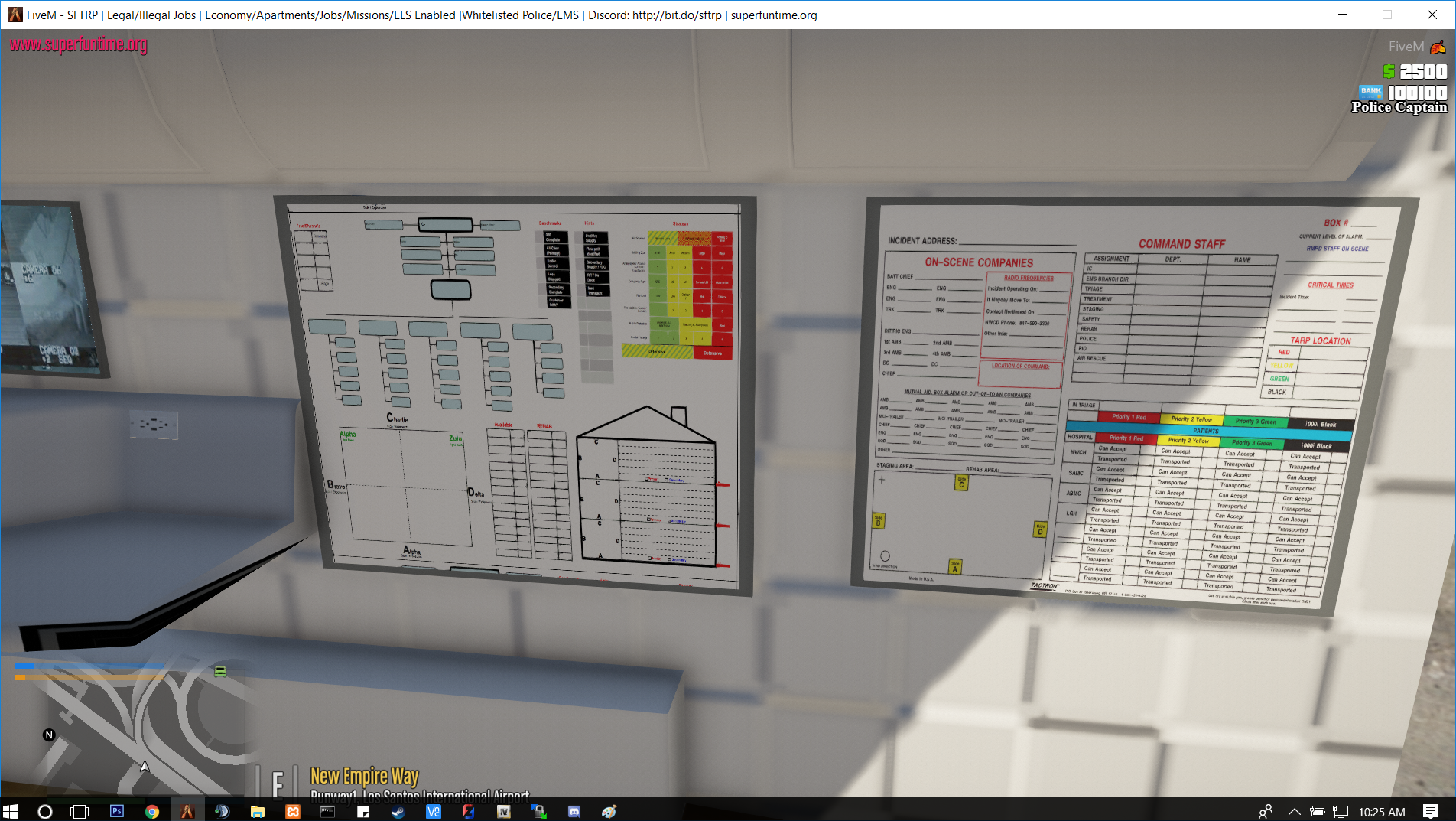Open the network status tray icon

[x=1340, y=811]
